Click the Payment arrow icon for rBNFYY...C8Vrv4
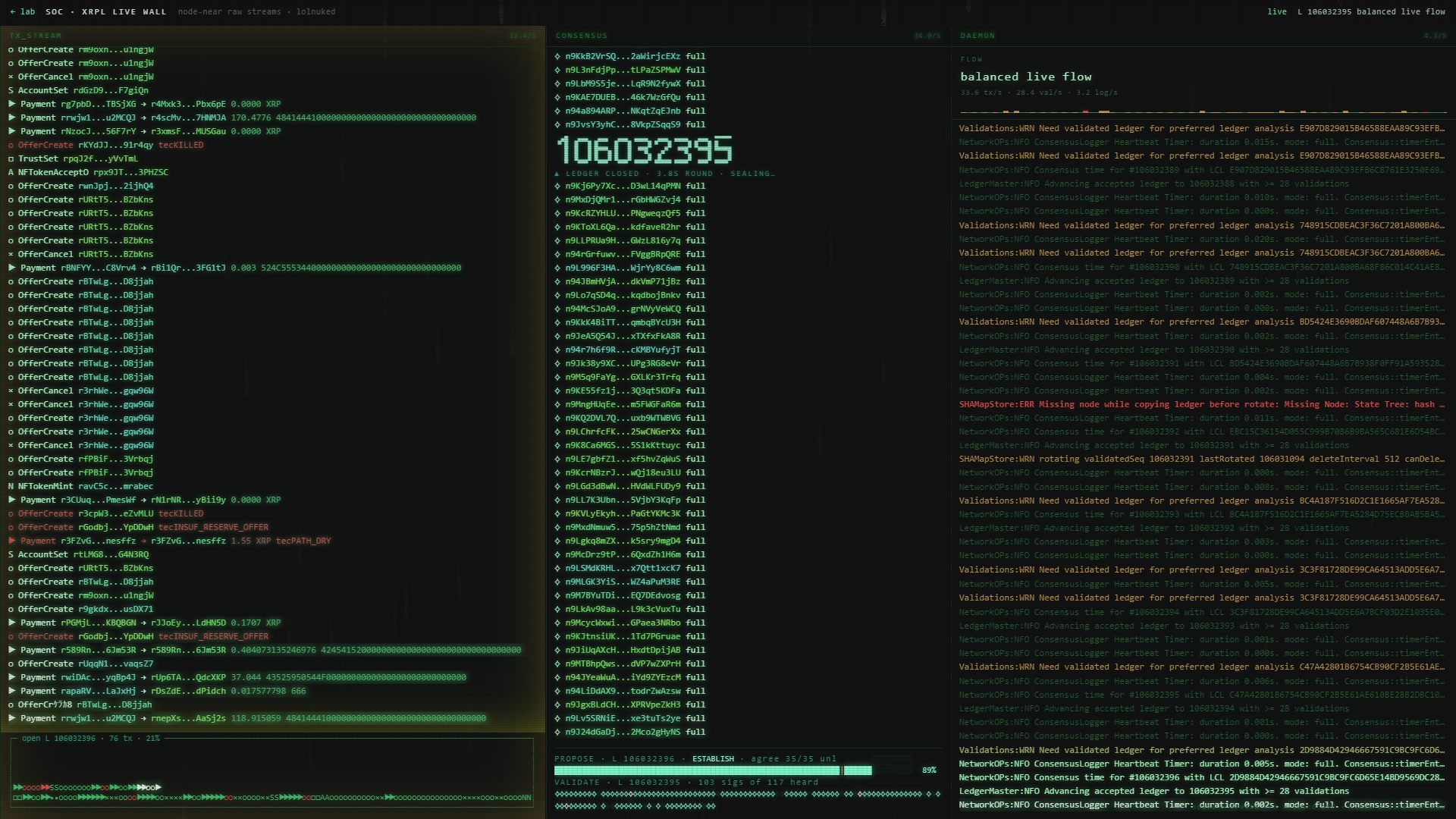 pyautogui.click(x=11, y=268)
